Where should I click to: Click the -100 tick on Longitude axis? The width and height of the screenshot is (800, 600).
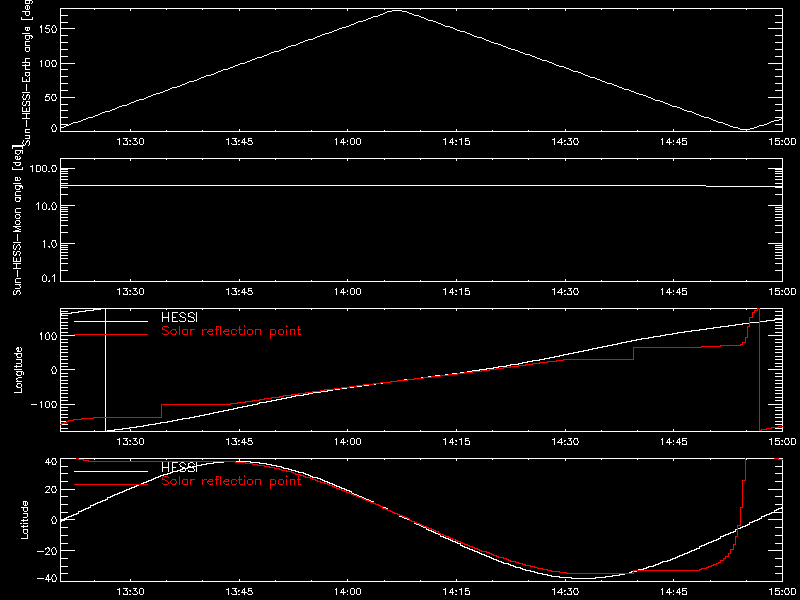tap(43, 404)
